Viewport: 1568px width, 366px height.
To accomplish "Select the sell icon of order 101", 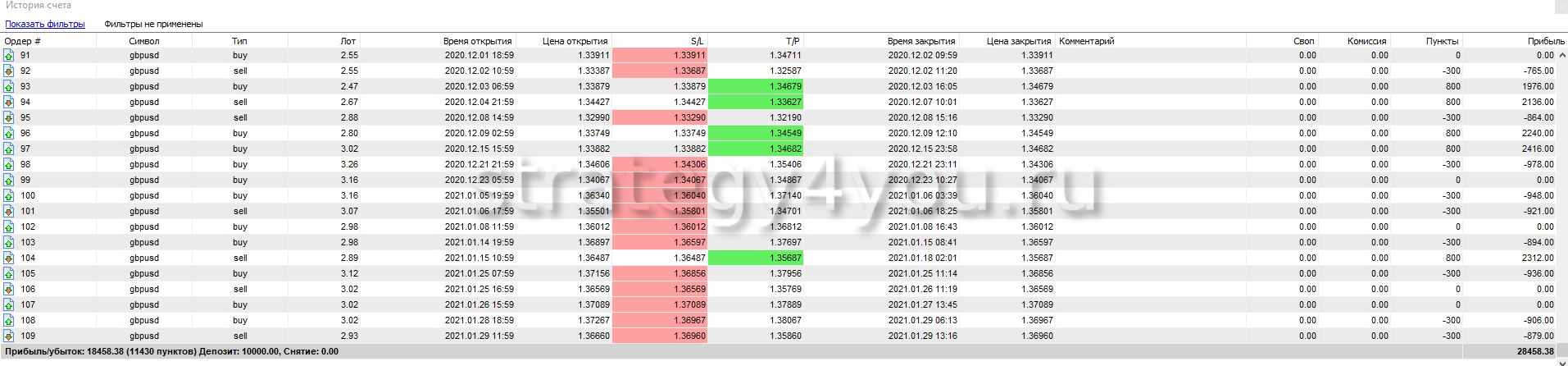I will 8,212.
